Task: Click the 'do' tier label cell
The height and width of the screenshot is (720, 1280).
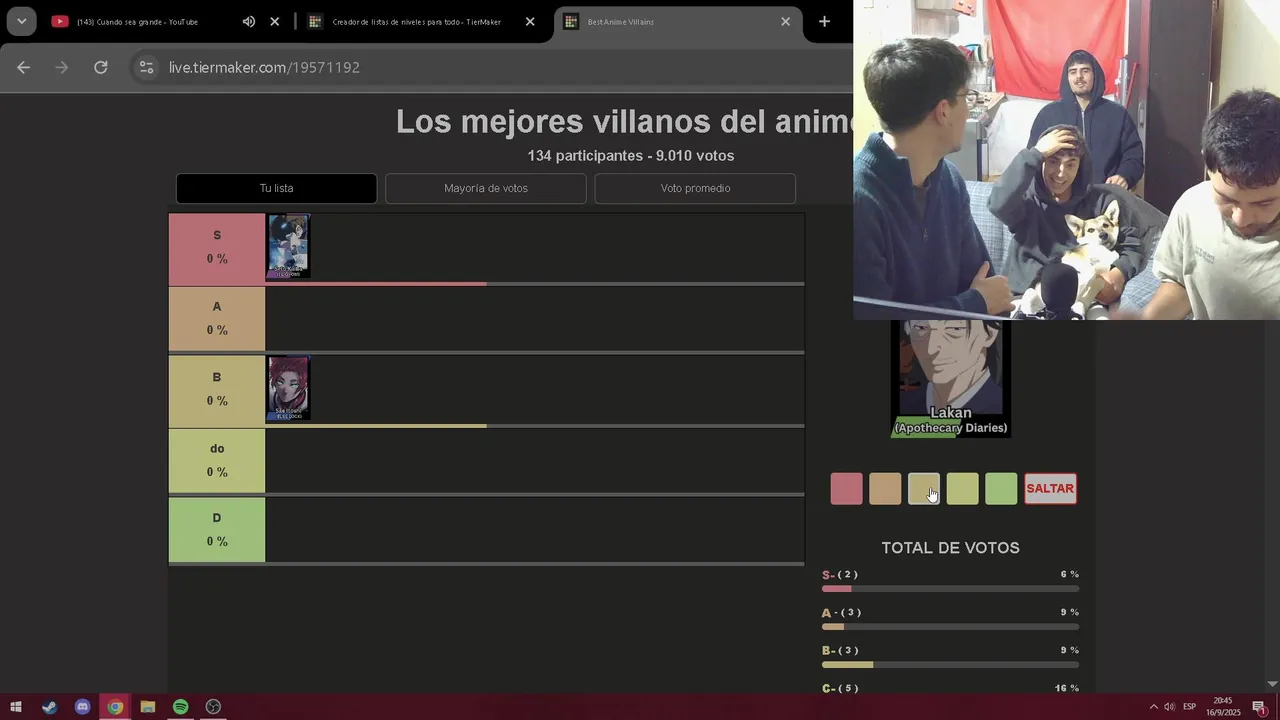Action: point(217,460)
